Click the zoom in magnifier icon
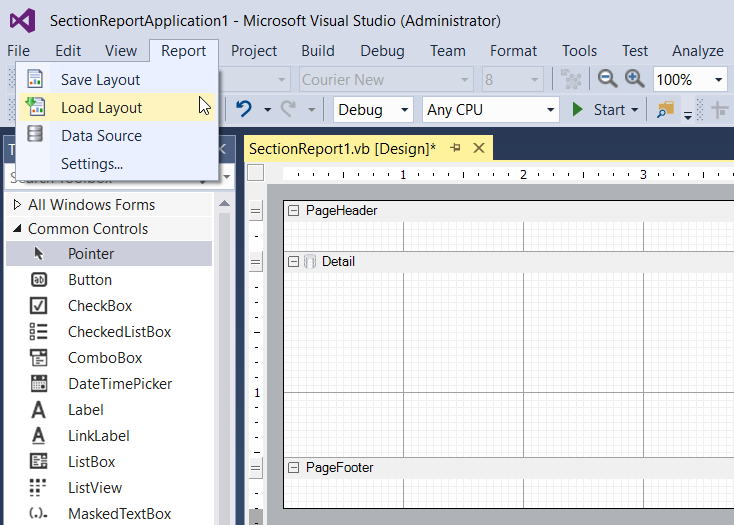Viewport: 734px width, 525px height. [x=634, y=79]
